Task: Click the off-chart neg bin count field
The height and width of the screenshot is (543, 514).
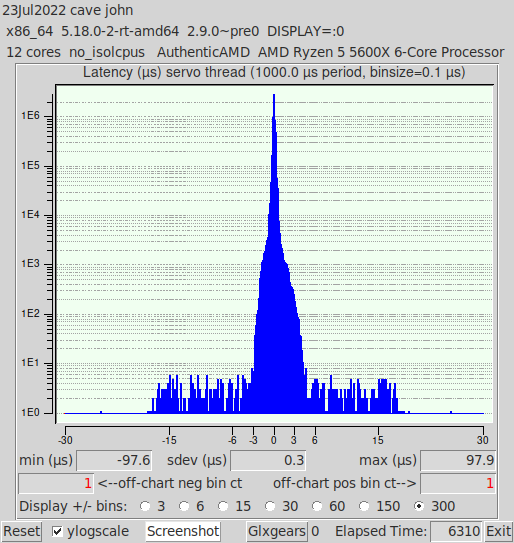Action: coord(56,483)
